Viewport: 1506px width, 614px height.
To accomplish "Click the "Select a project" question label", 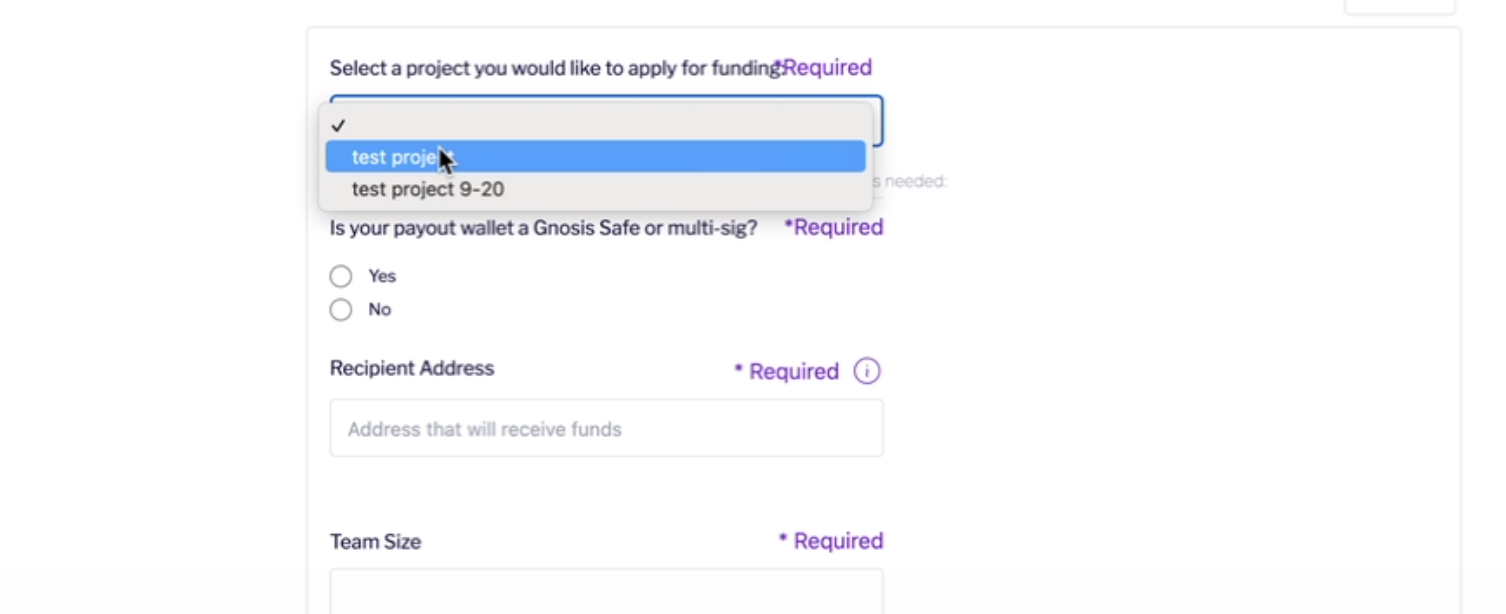I will pyautogui.click(x=556, y=68).
